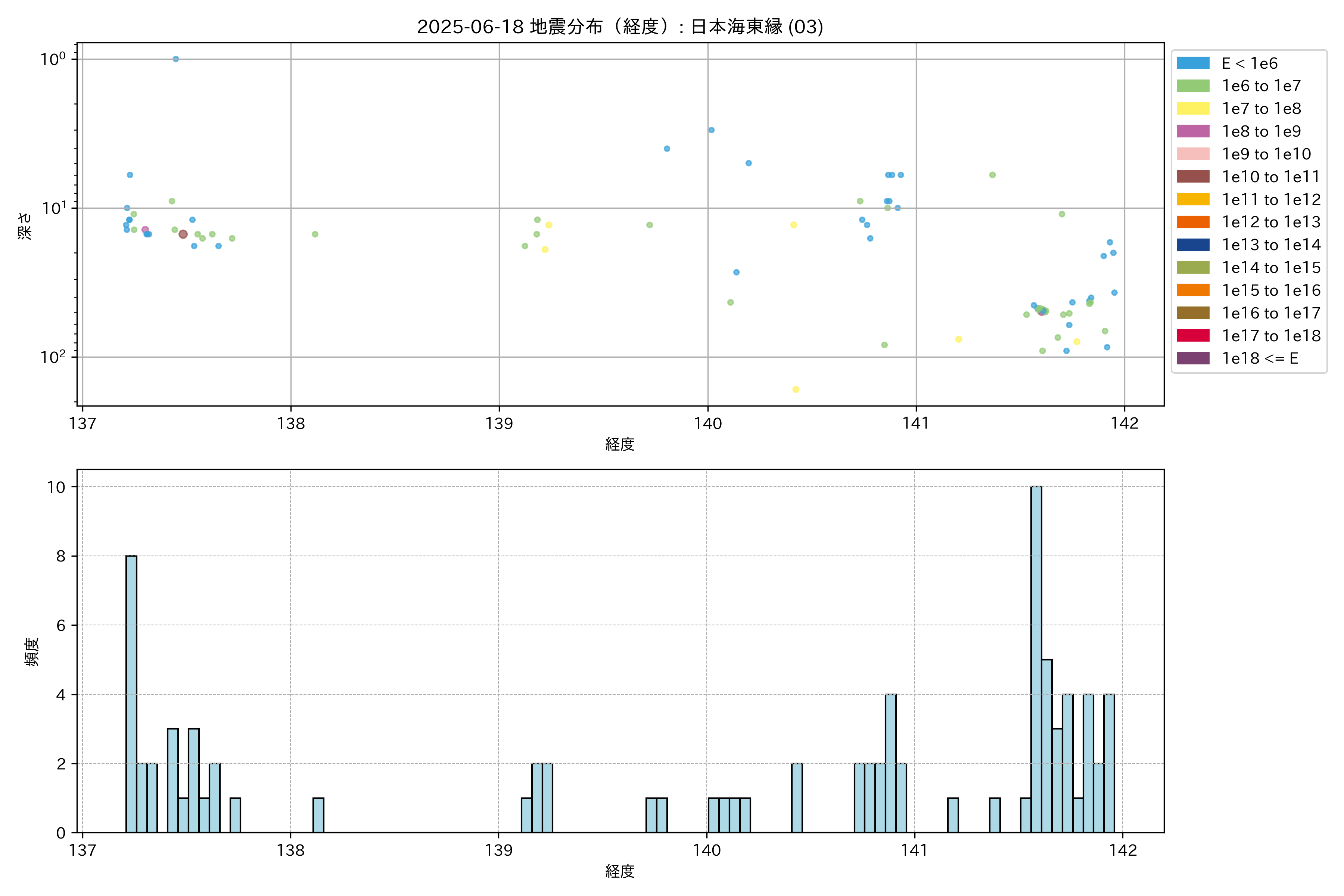The image size is (1344, 896).
Task: Click the 深さ y-axis label
Action: pyautogui.click(x=25, y=226)
